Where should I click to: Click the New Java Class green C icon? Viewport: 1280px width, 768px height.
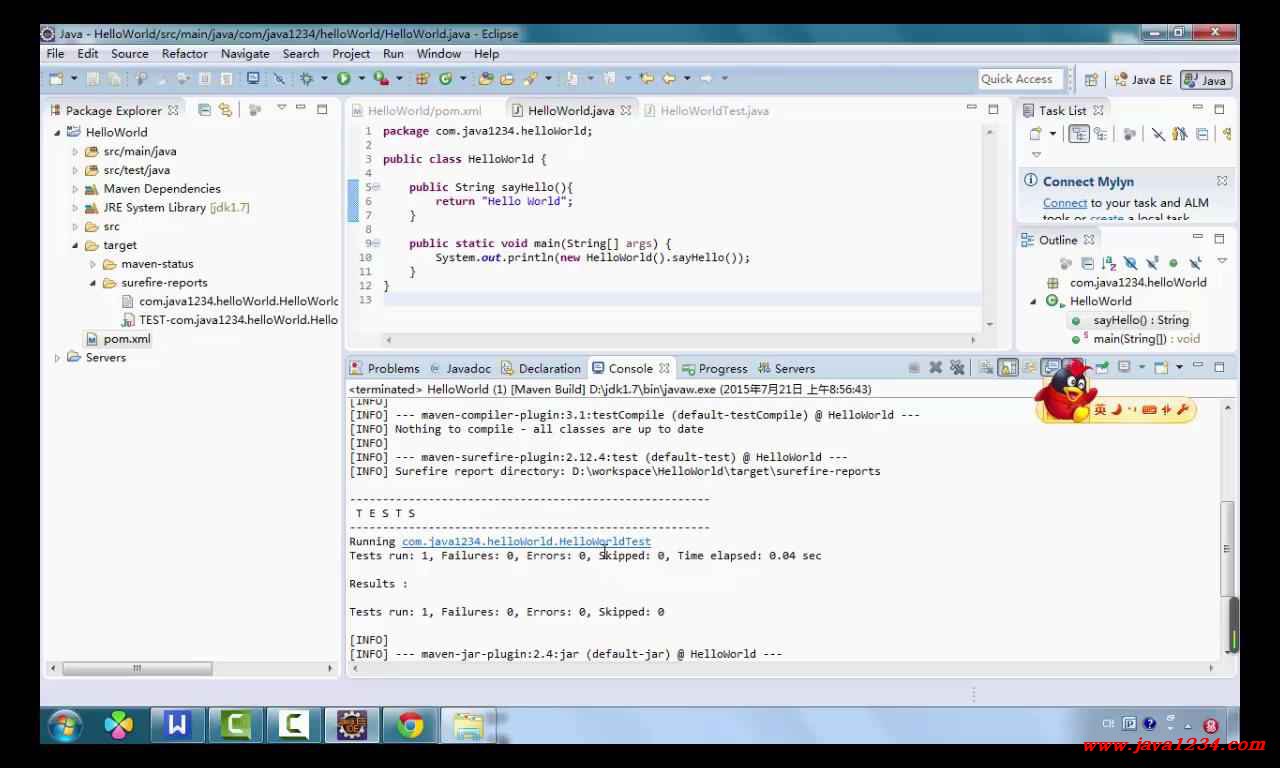[x=445, y=79]
